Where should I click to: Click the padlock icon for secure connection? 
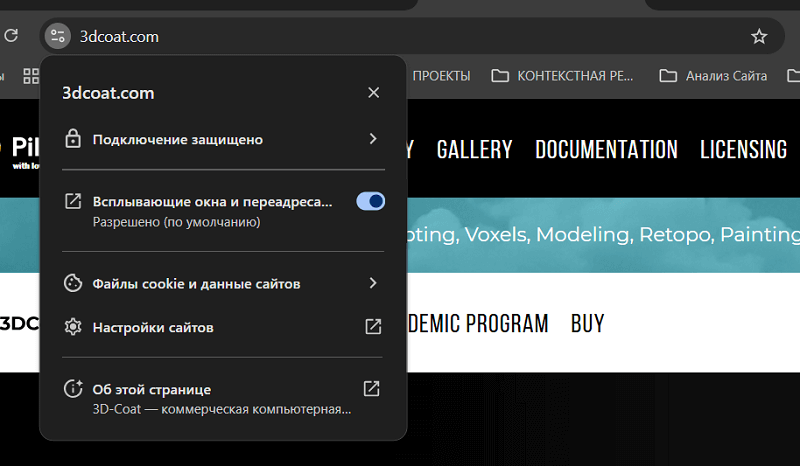(73, 139)
